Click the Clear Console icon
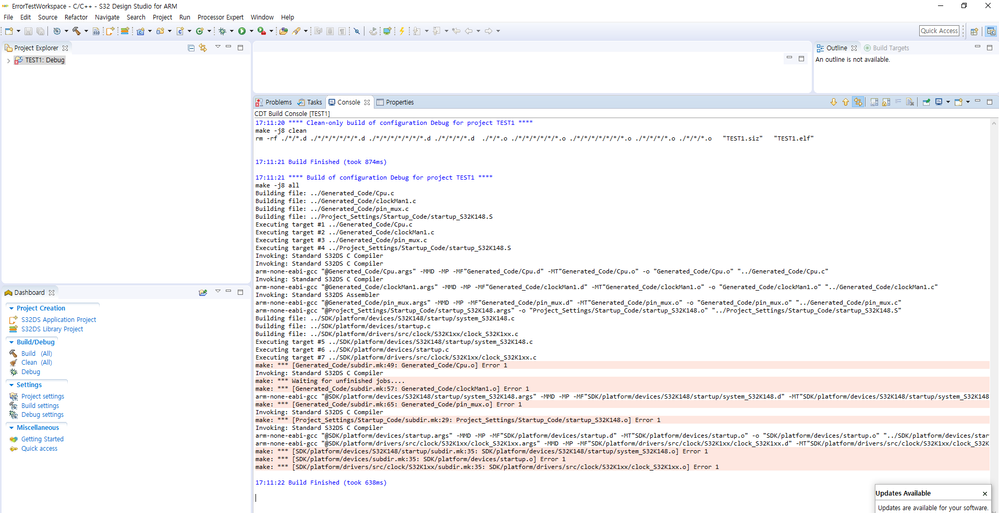The image size is (999, 513). [910, 101]
